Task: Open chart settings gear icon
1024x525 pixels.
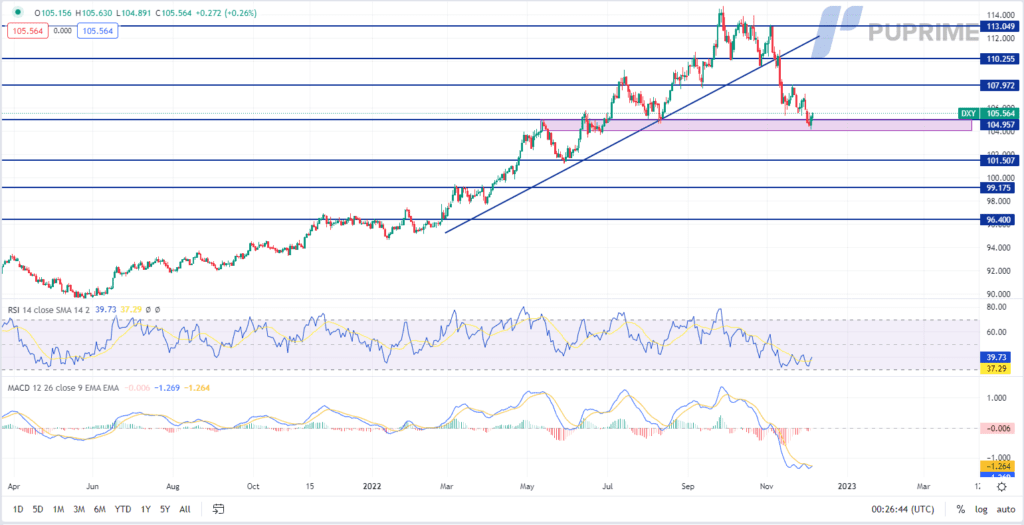Action: tap(1001, 486)
